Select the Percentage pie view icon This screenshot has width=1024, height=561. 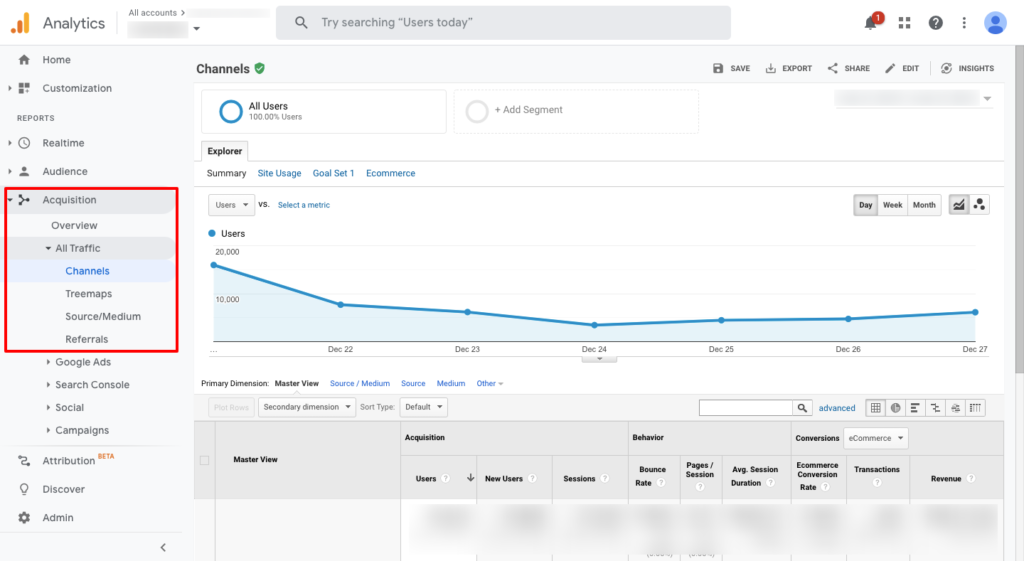895,408
